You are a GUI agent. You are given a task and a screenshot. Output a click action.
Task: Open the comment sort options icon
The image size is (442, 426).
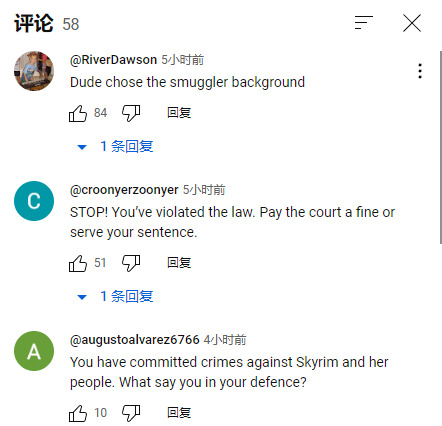tap(363, 23)
